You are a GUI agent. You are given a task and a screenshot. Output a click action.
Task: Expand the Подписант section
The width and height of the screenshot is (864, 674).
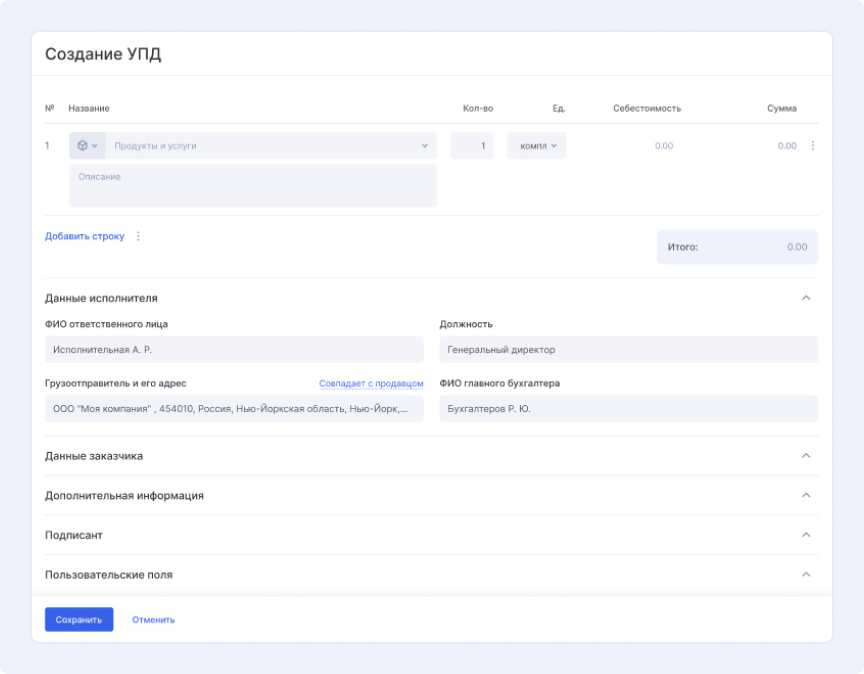tap(806, 535)
